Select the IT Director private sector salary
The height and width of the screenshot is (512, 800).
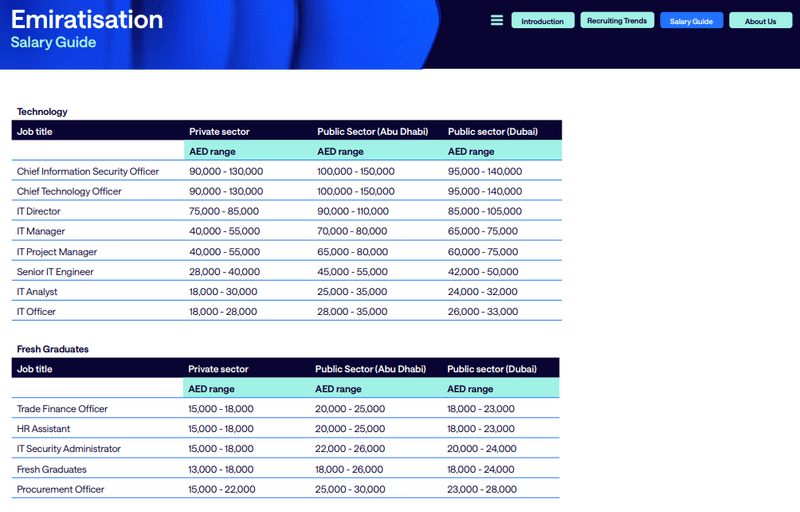tap(224, 211)
